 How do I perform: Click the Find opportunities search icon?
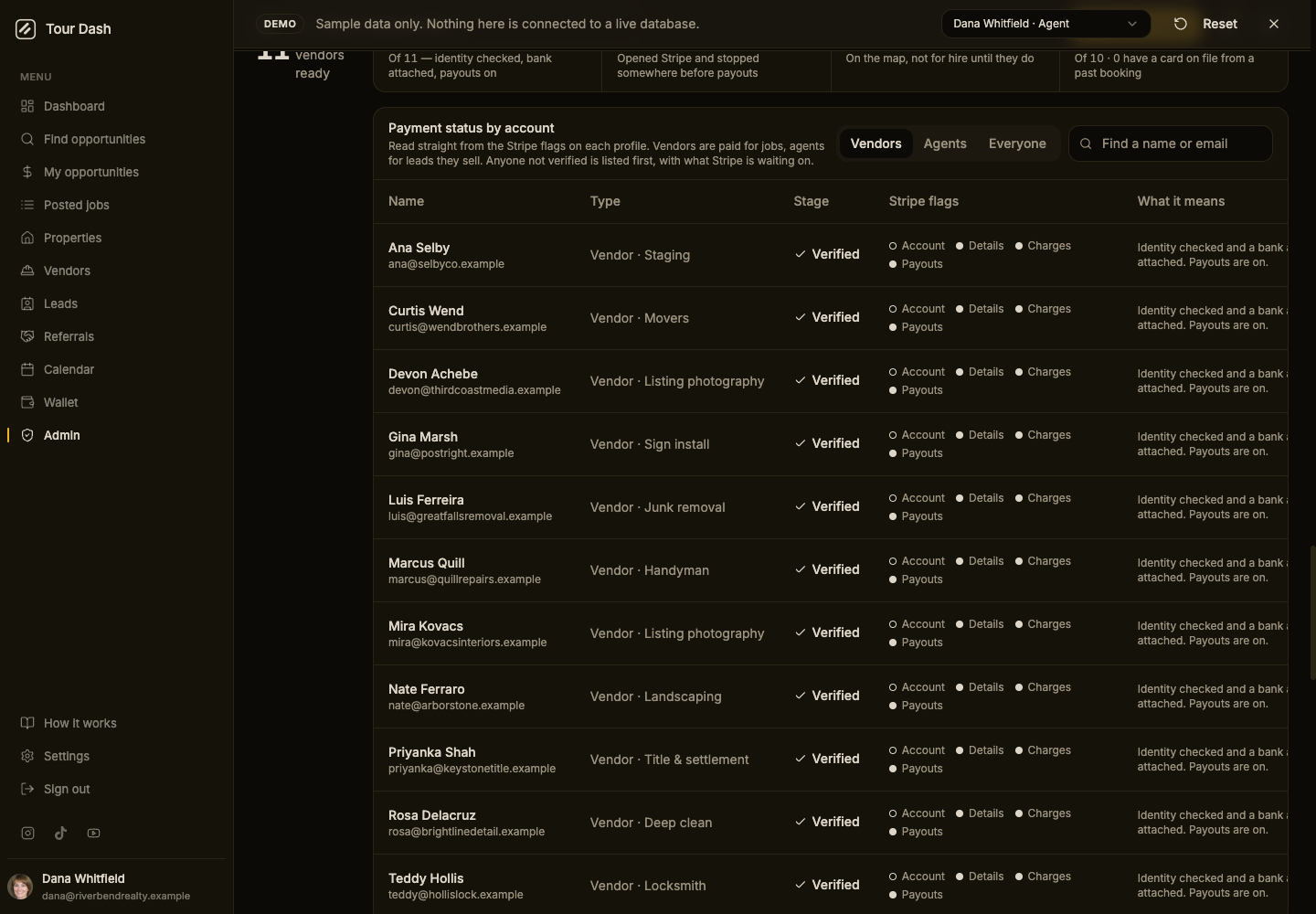27,140
